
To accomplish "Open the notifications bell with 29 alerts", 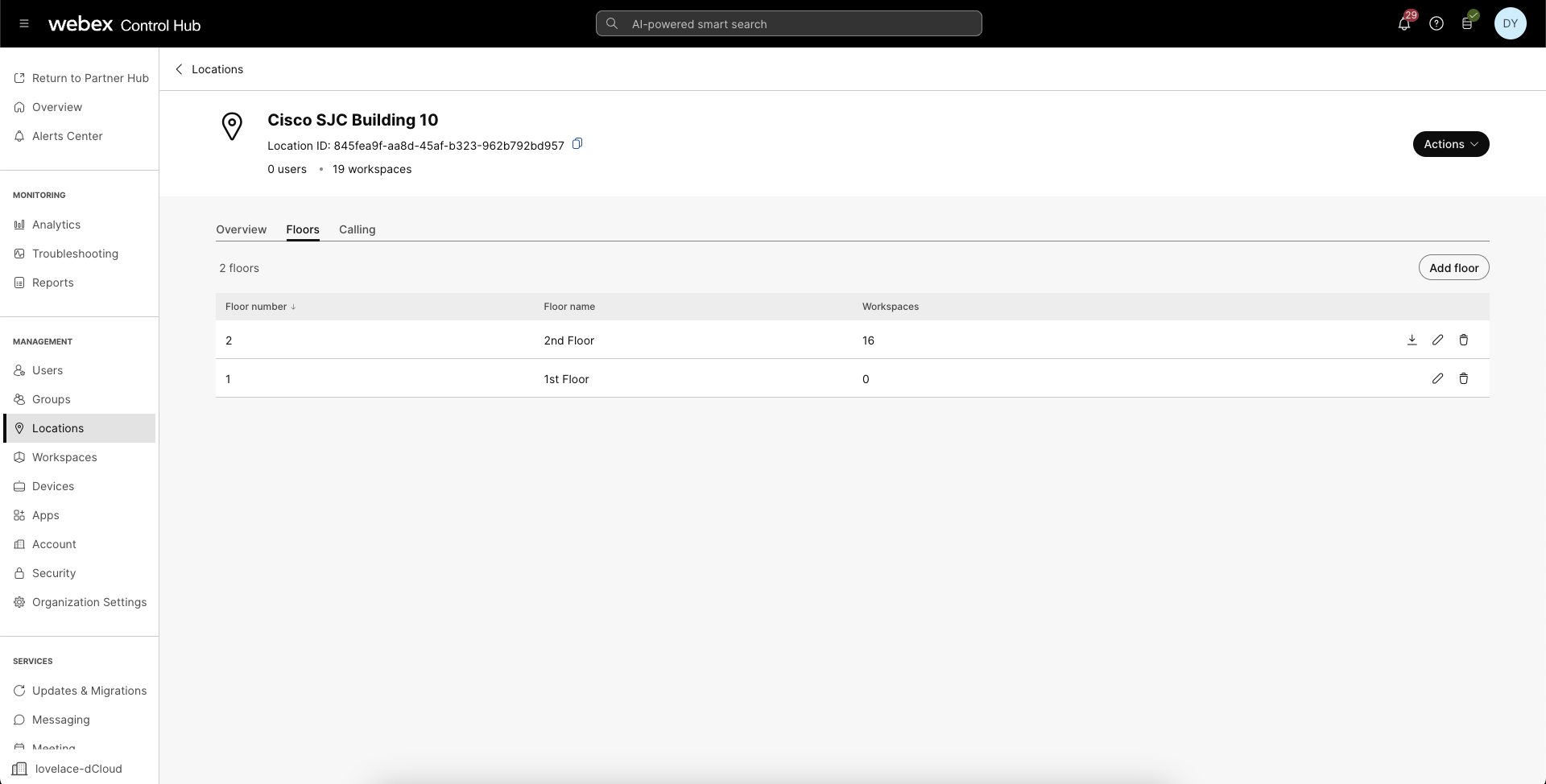I will 1404,23.
